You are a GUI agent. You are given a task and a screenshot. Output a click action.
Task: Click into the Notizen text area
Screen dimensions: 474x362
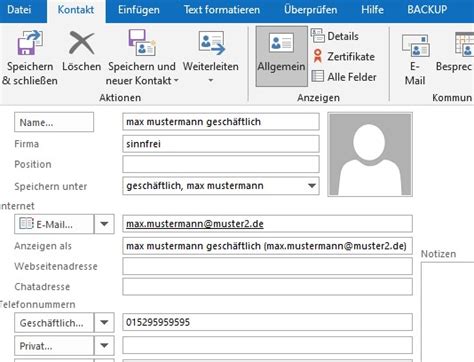447,312
